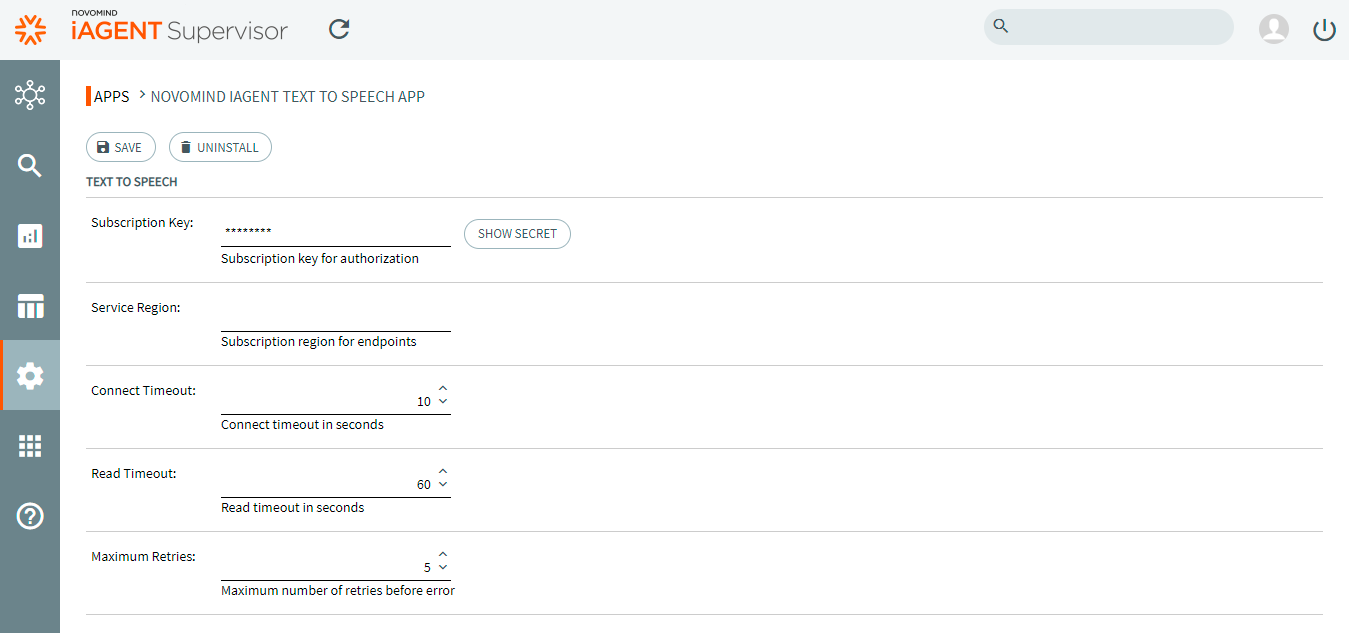
Task: Increase Connect Timeout with up arrow
Action: (x=443, y=388)
